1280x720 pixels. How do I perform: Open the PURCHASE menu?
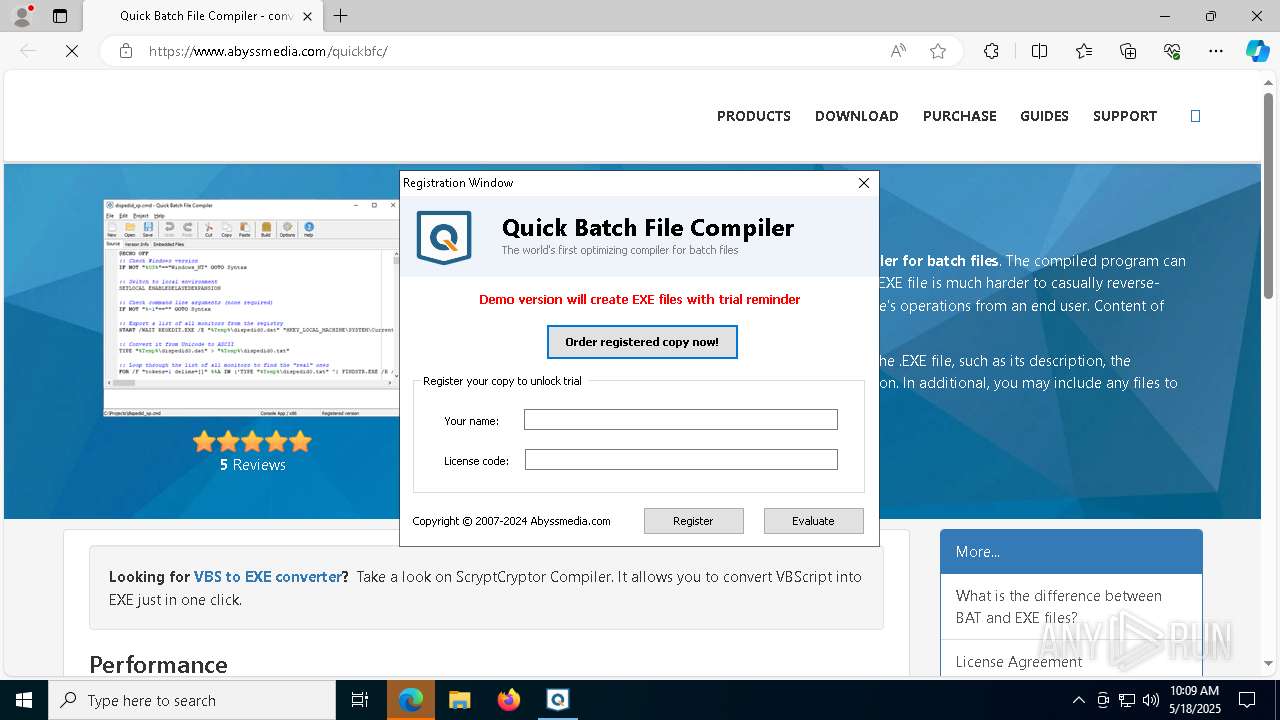(x=960, y=116)
